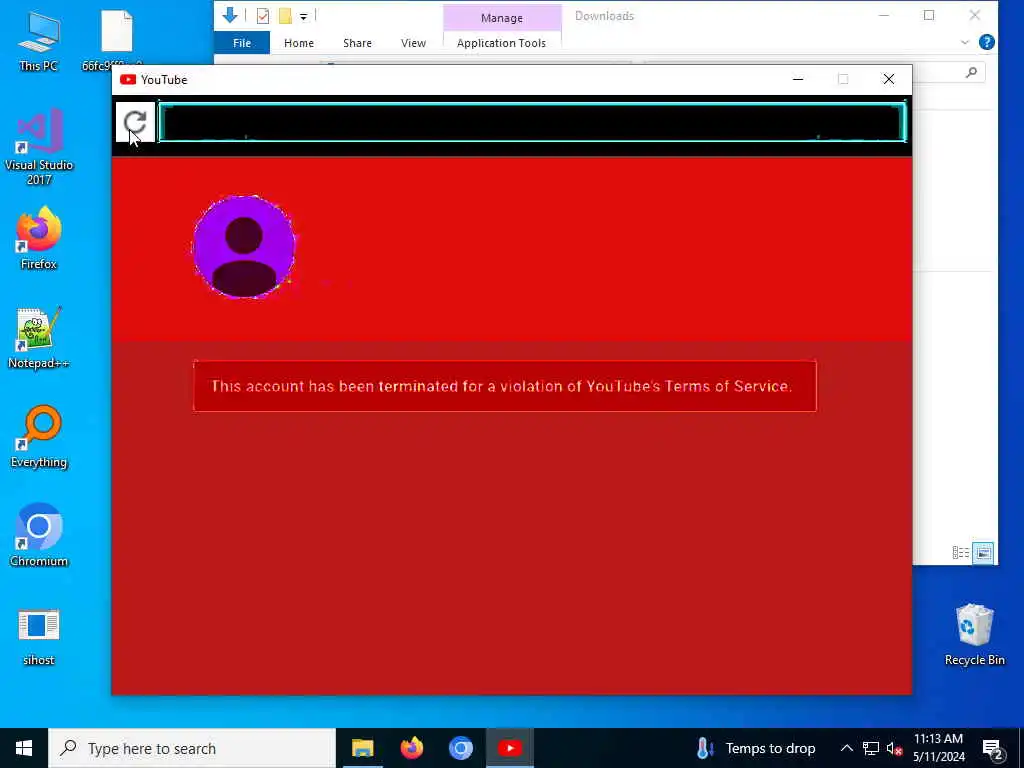Screen dimensions: 1024x768
Task: Select the Application Tools tab
Action: (501, 43)
